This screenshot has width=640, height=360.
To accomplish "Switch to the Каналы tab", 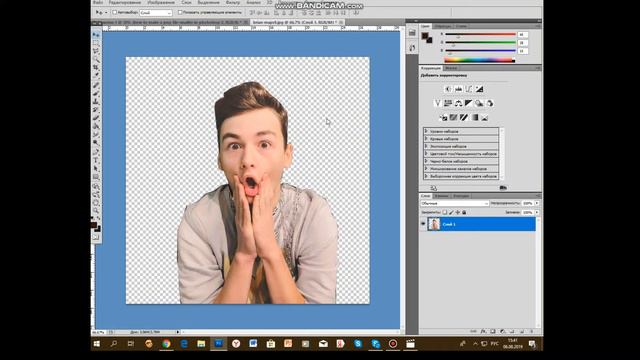I will tap(441, 196).
